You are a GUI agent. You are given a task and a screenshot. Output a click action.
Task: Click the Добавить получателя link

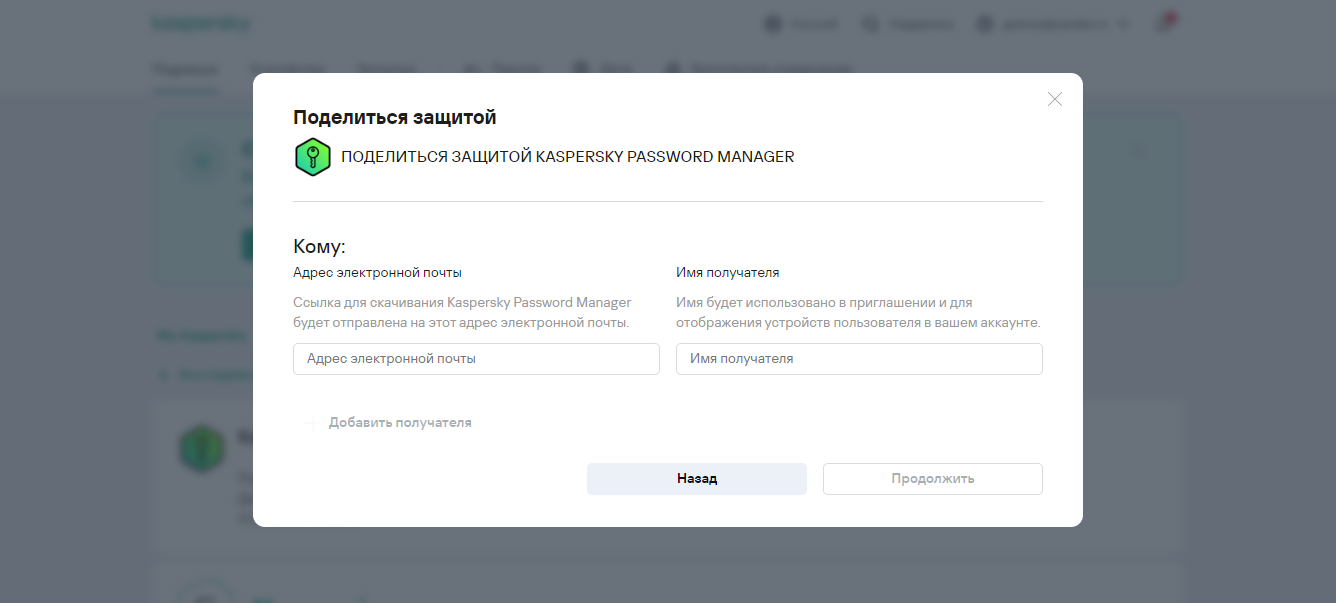point(388,423)
